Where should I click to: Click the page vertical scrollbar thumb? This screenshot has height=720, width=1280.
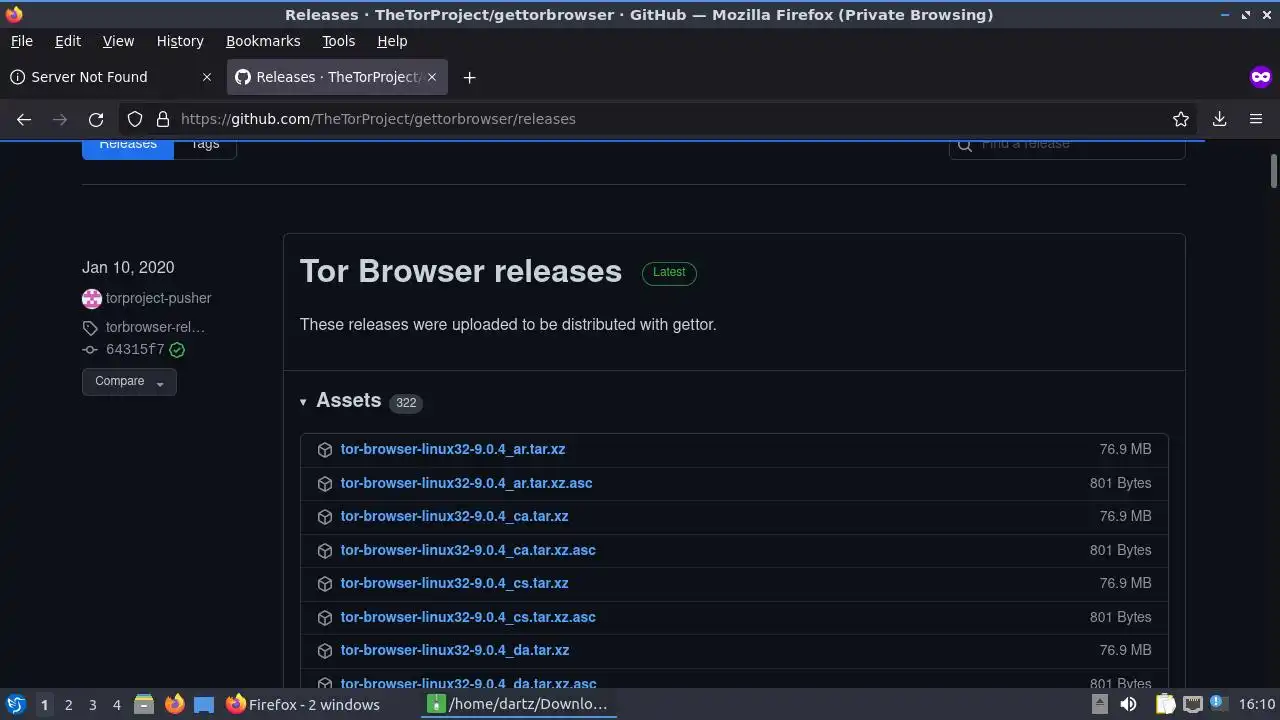click(x=1273, y=171)
